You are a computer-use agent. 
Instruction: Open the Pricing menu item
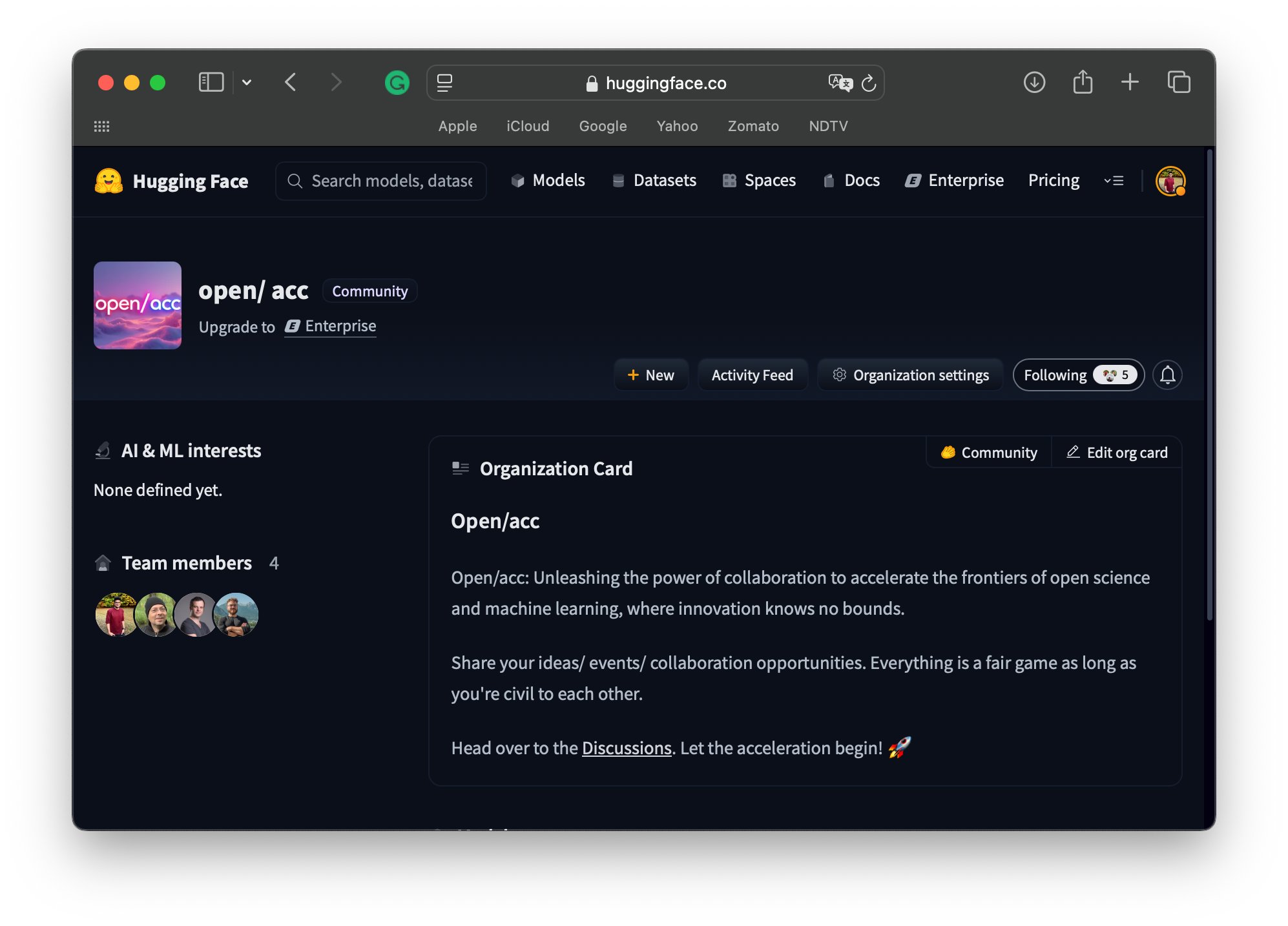(x=1054, y=180)
